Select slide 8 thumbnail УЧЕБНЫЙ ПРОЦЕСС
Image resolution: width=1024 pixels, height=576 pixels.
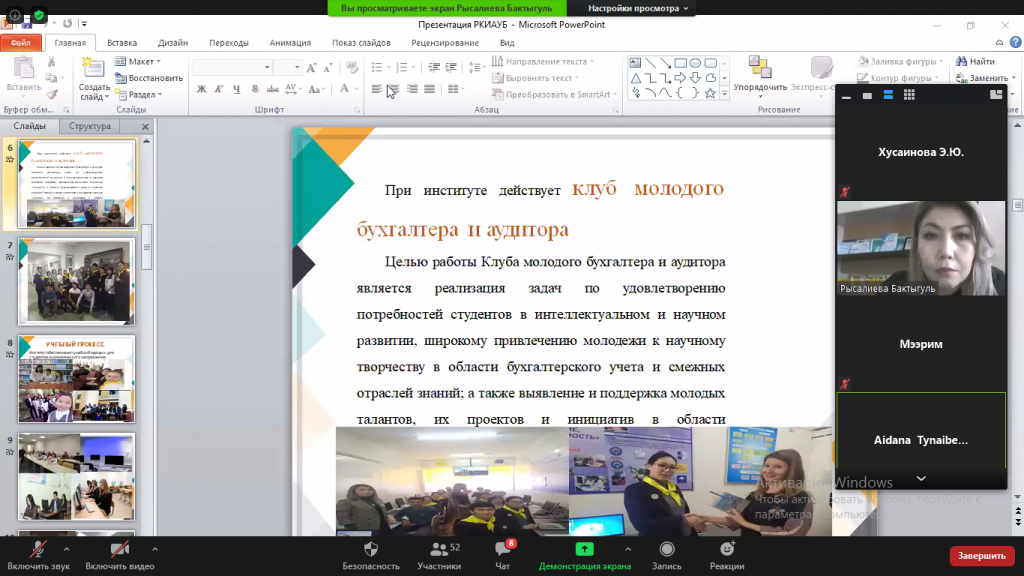click(x=76, y=379)
